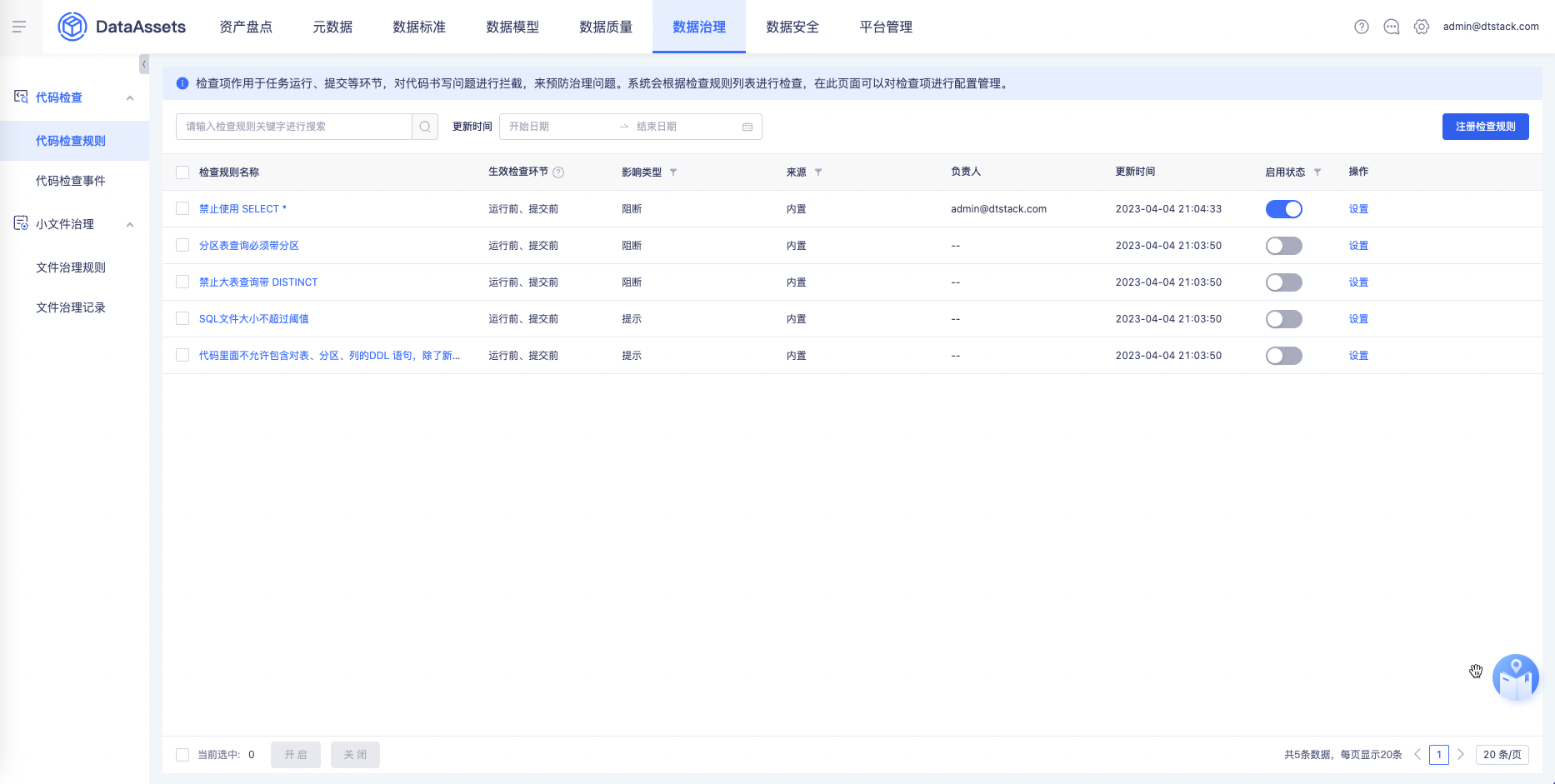
Task: Check the SQL文件大小不超过阈值 row checkbox
Action: (182, 318)
